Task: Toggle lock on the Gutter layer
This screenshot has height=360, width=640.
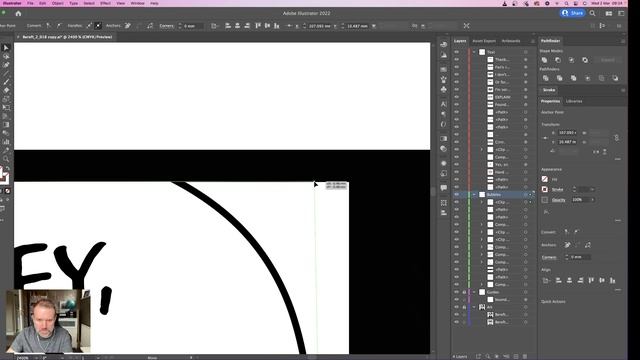Action: [464, 292]
